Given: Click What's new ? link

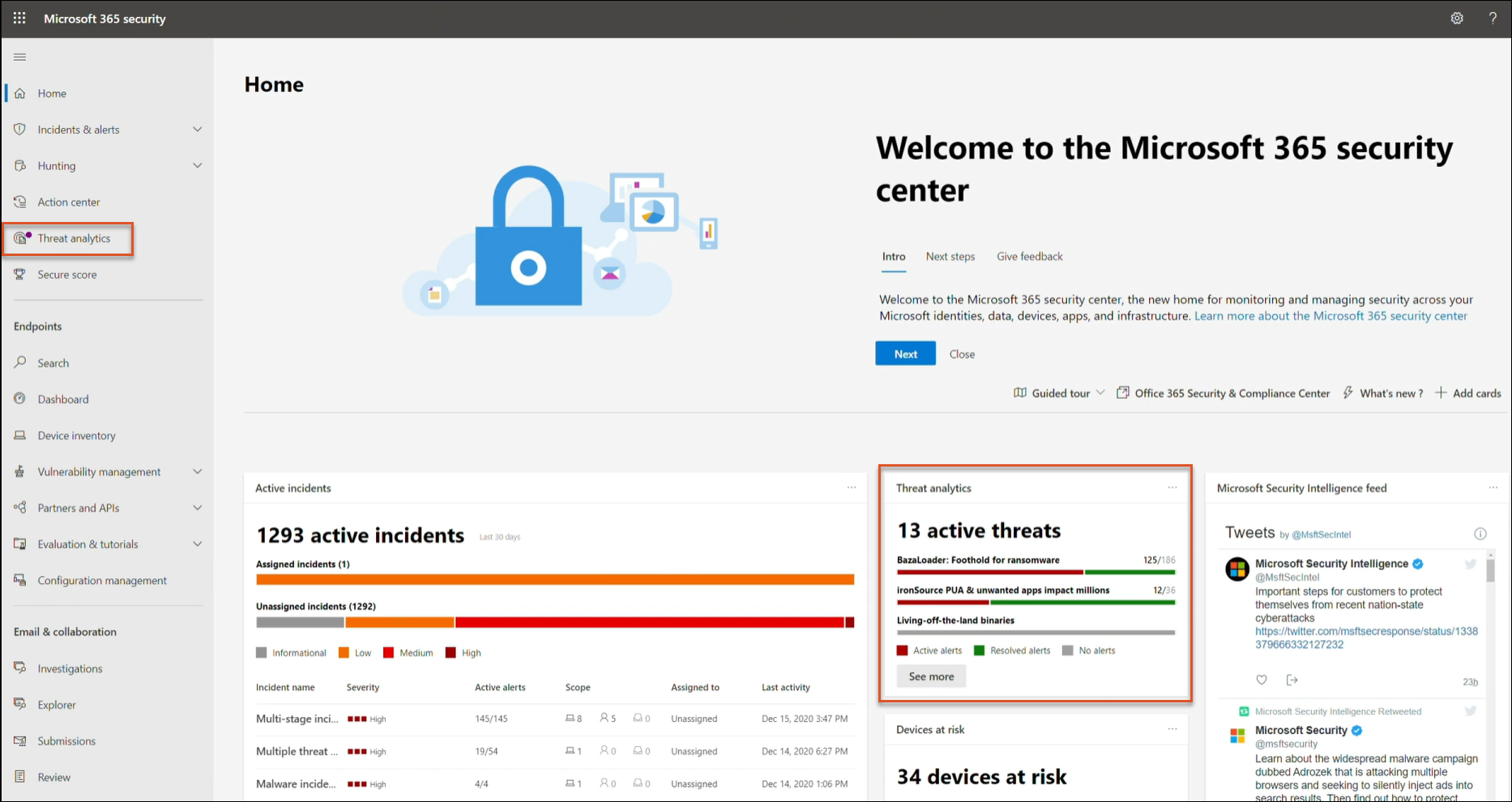Looking at the screenshot, I should 1383,393.
